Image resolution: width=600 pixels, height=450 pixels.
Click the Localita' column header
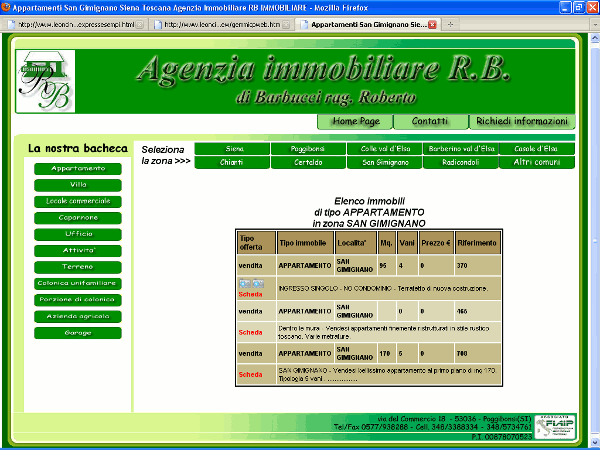tap(355, 243)
